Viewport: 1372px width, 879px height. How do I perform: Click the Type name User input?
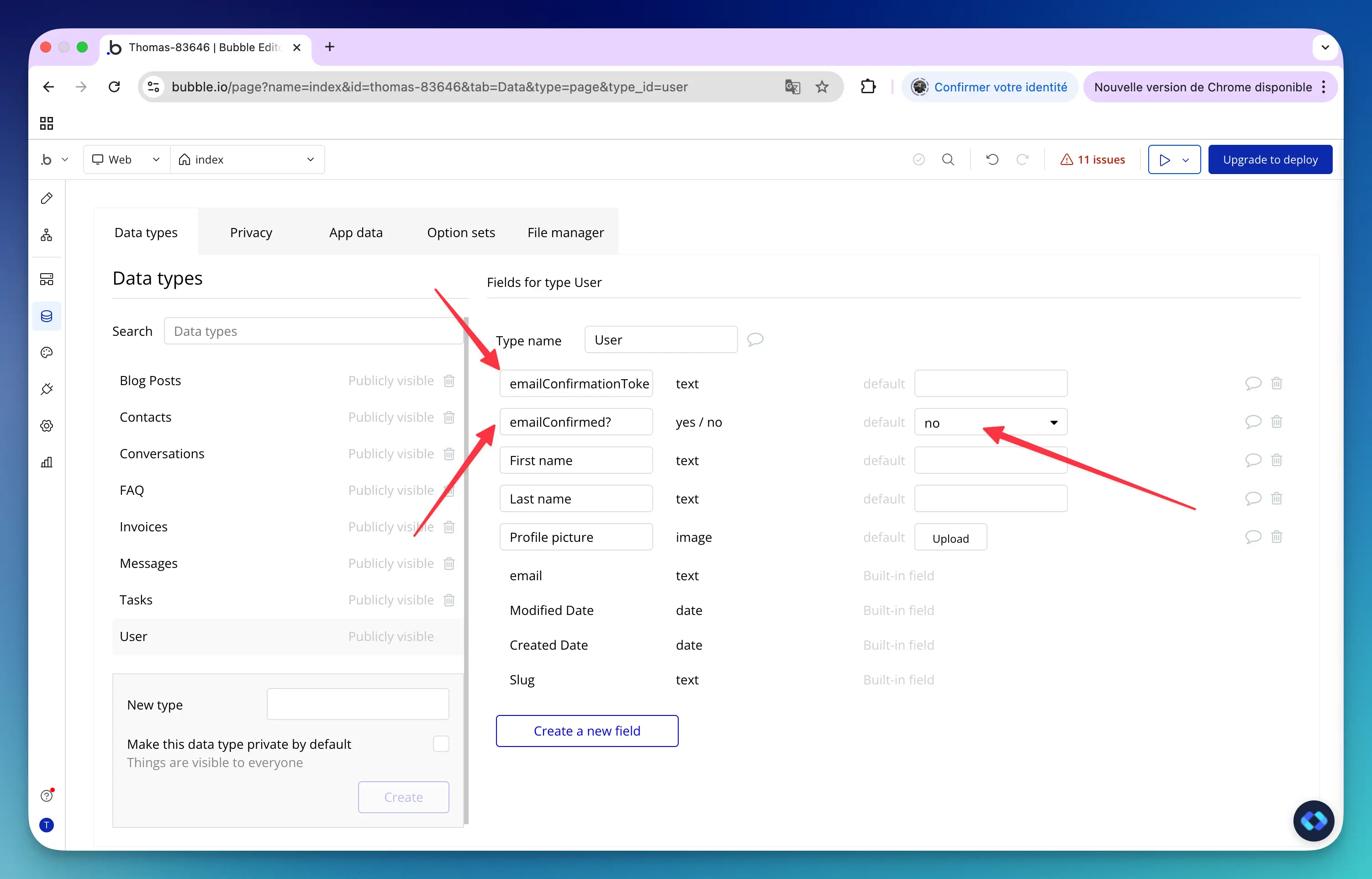(x=660, y=339)
